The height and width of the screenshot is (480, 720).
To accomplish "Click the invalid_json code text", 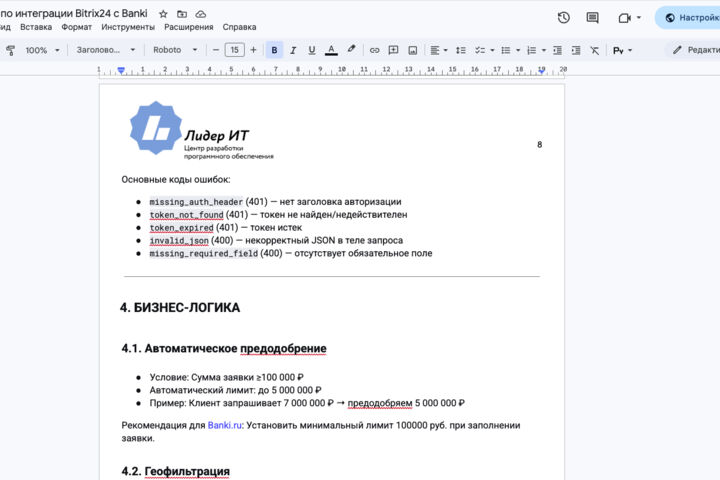I will click(x=179, y=240).
